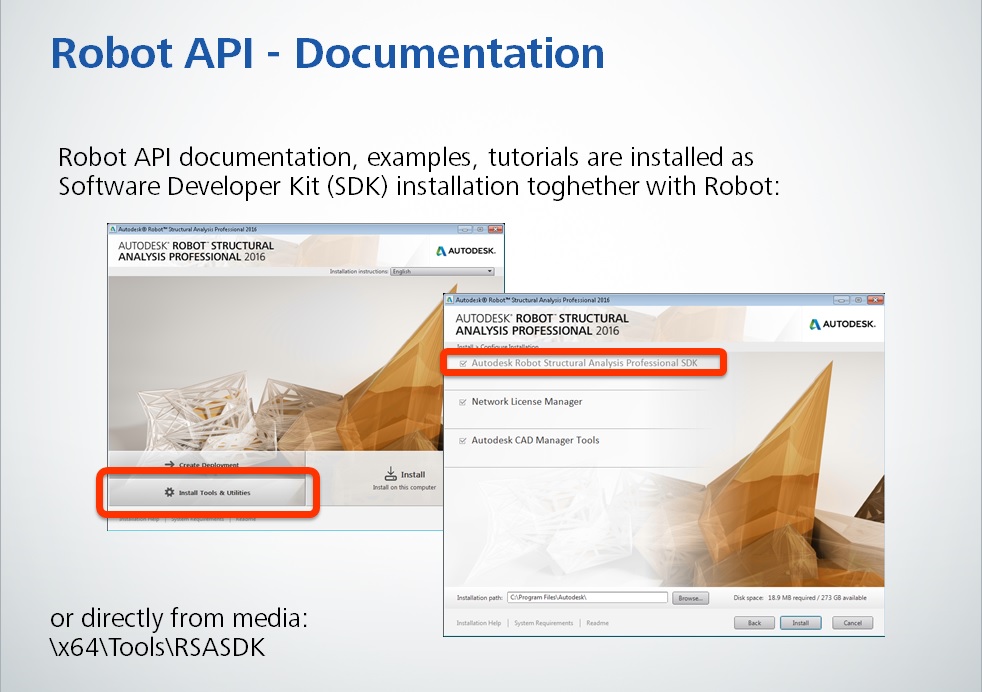This screenshot has width=982, height=692.
Task: Click the Autodesk logo in left installer window
Action: pyautogui.click(x=465, y=251)
